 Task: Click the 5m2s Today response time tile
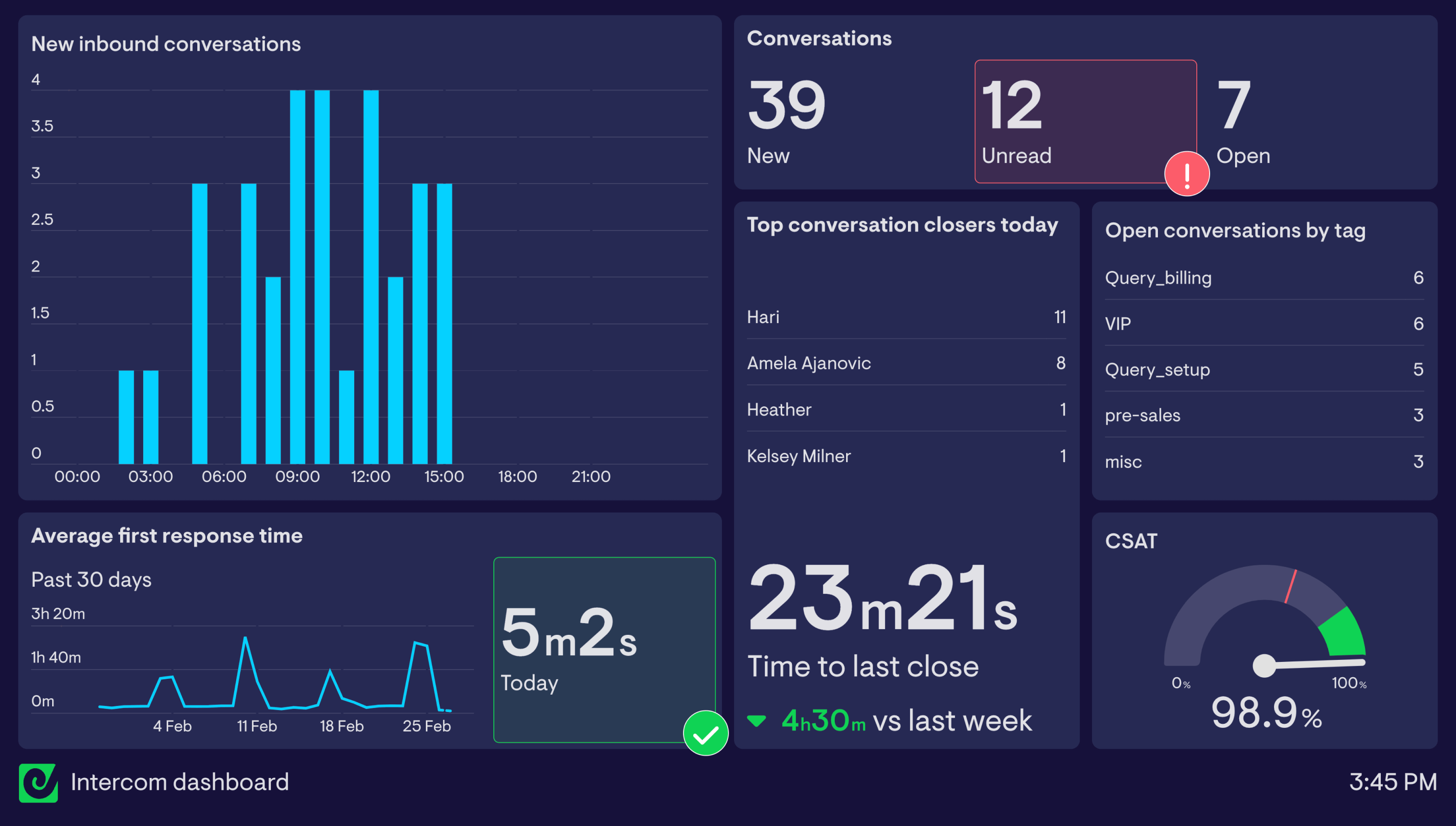pos(604,650)
